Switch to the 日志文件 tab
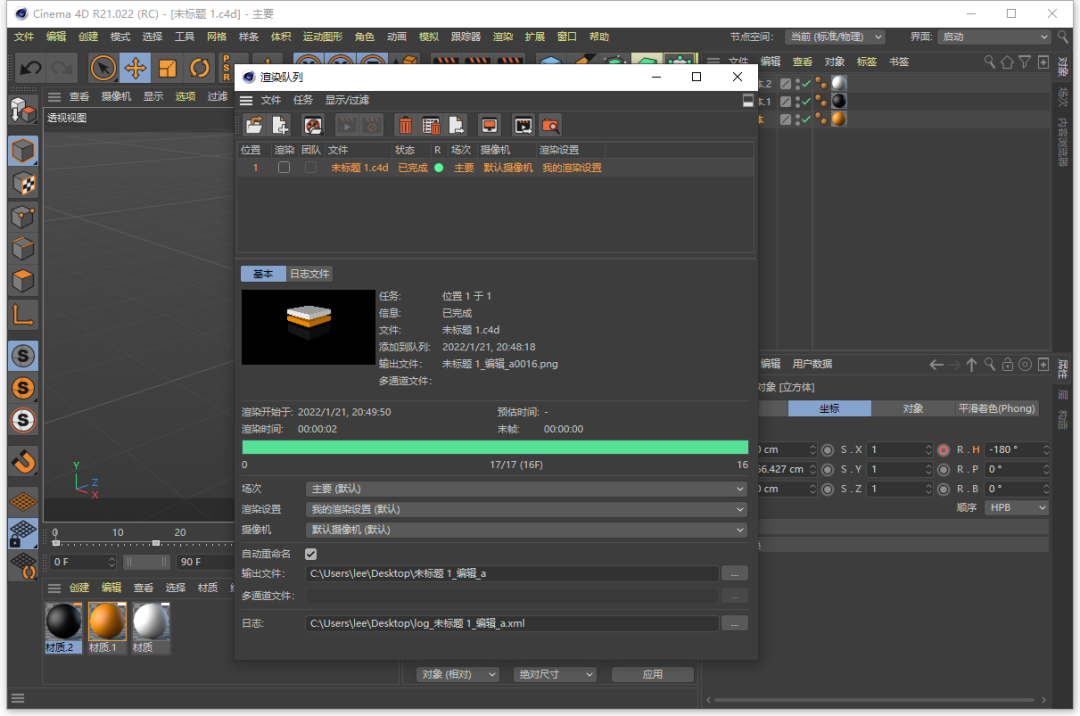The width and height of the screenshot is (1080, 716). click(309, 274)
